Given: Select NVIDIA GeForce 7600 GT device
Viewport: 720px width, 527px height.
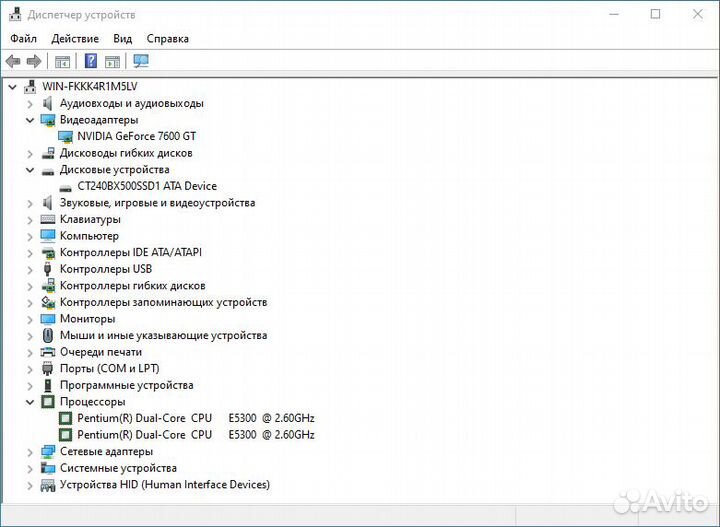Looking at the screenshot, I should click(x=136, y=136).
